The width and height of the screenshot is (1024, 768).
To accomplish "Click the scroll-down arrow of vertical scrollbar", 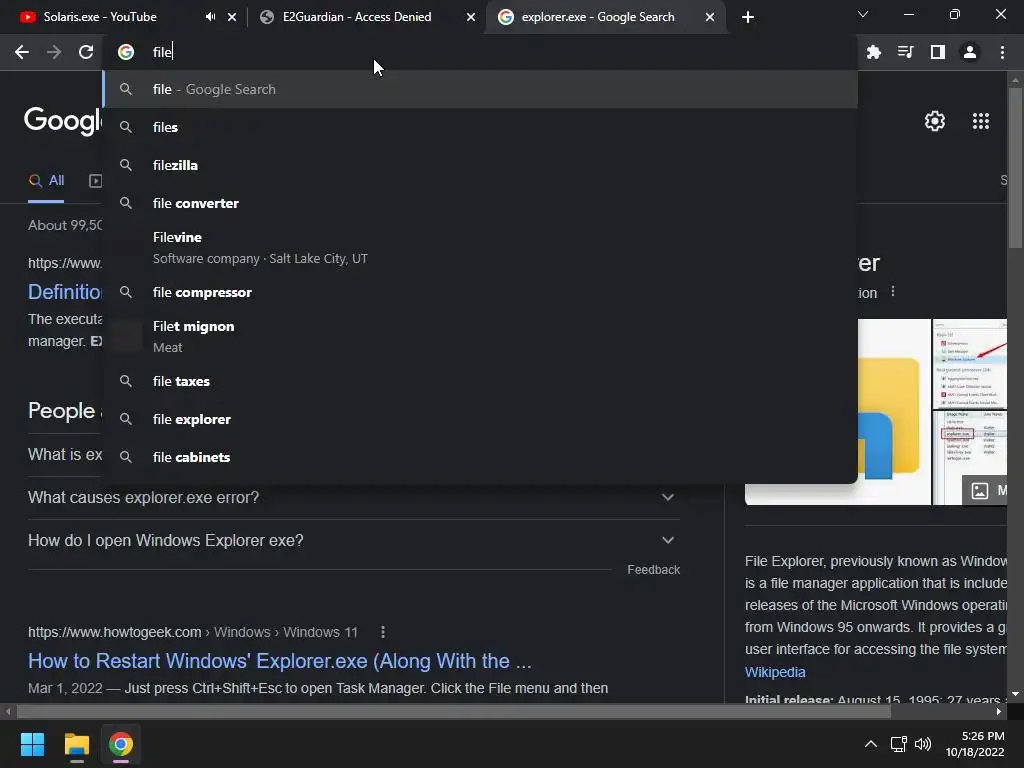I will (1015, 694).
